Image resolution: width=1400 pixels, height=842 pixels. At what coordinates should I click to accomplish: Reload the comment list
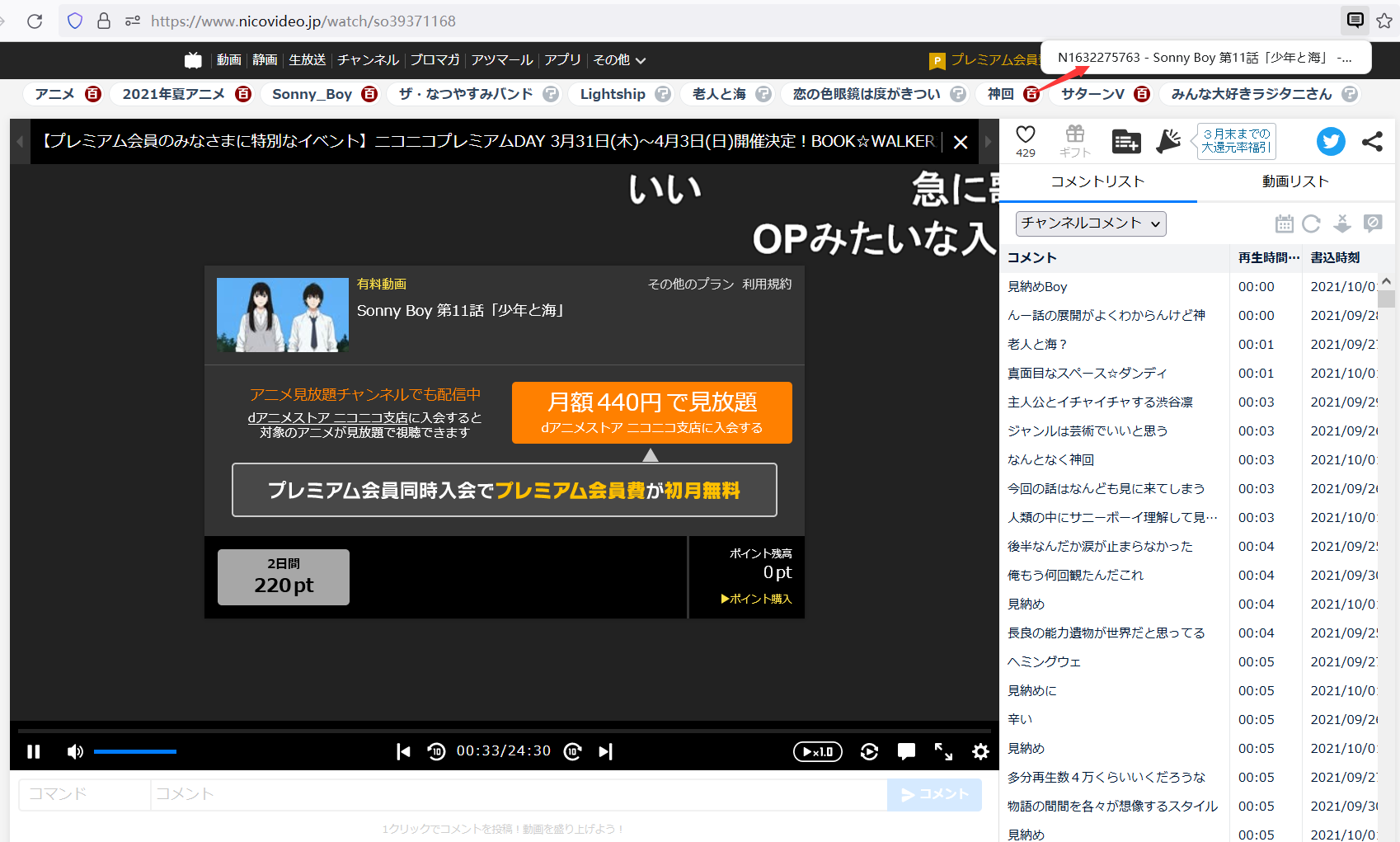click(1311, 223)
